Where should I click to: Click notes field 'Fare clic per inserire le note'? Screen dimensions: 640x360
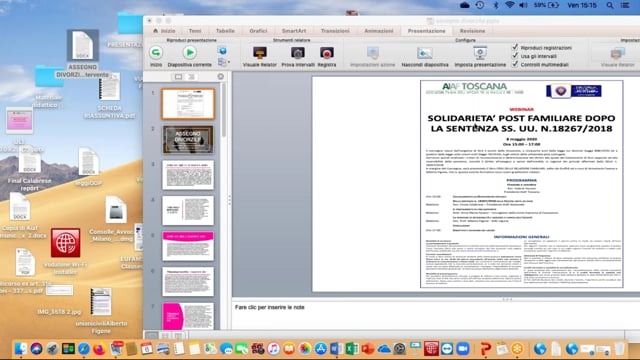(270, 307)
